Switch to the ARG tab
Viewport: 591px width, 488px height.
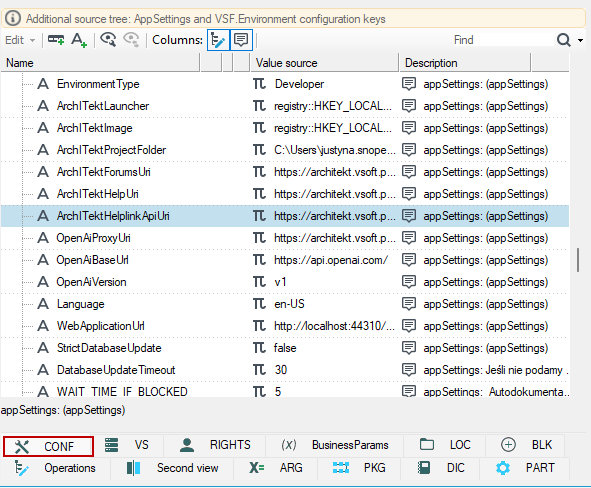(x=276, y=468)
